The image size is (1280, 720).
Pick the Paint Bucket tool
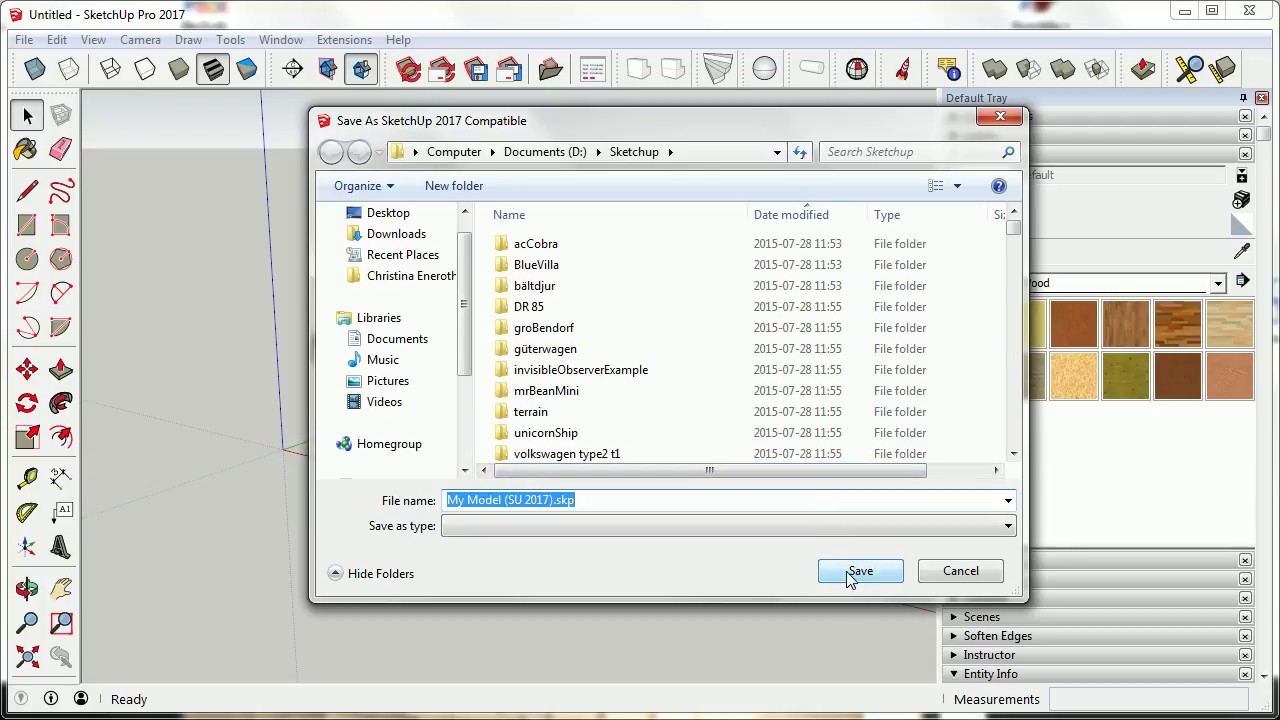tap(27, 149)
